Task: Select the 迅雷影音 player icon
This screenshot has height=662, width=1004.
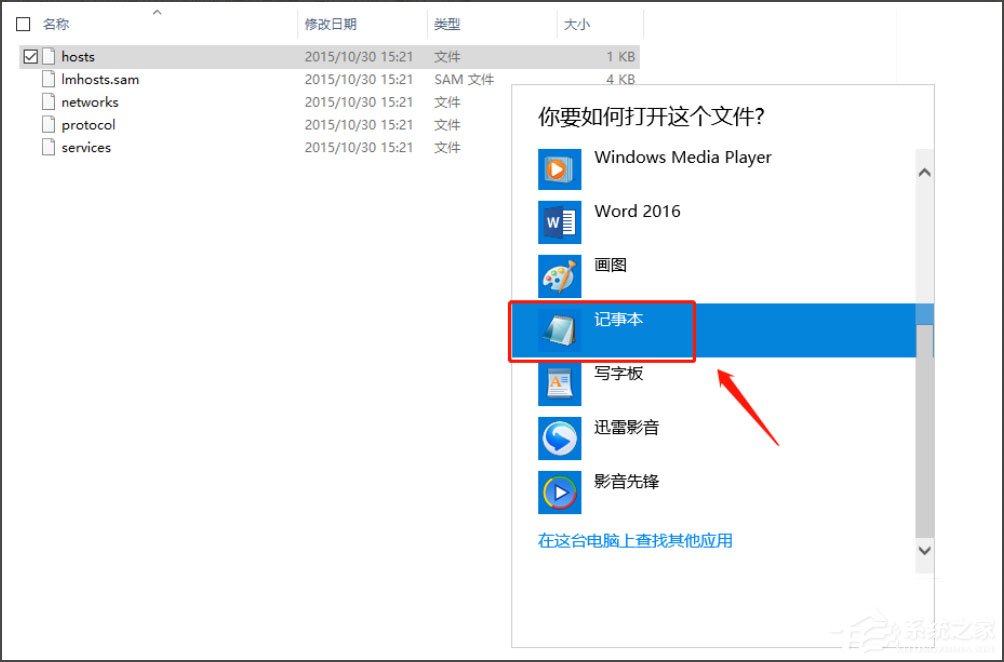Action: 559,438
